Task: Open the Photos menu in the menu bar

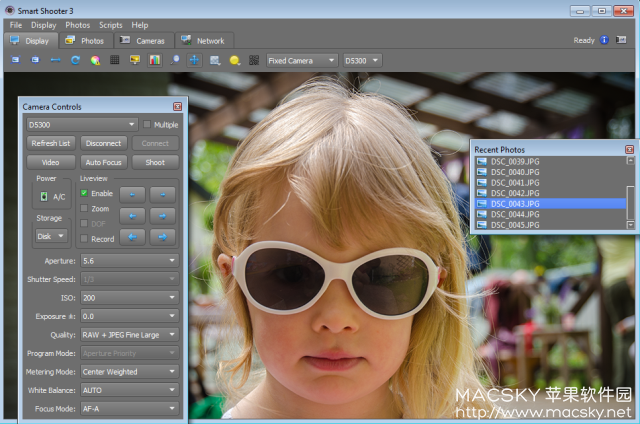Action: coord(78,25)
